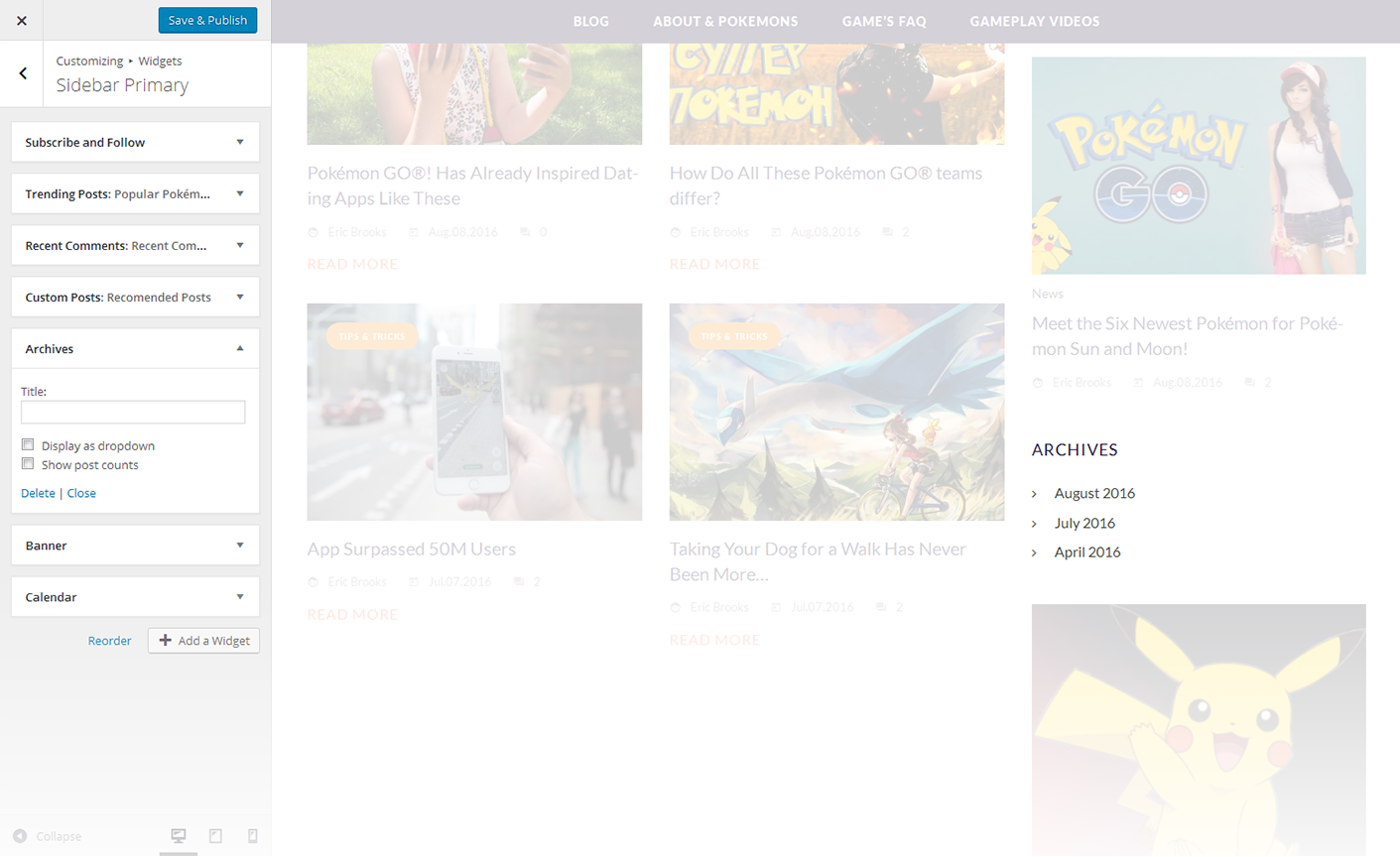Collapse the Archives widget arrow

click(x=240, y=349)
